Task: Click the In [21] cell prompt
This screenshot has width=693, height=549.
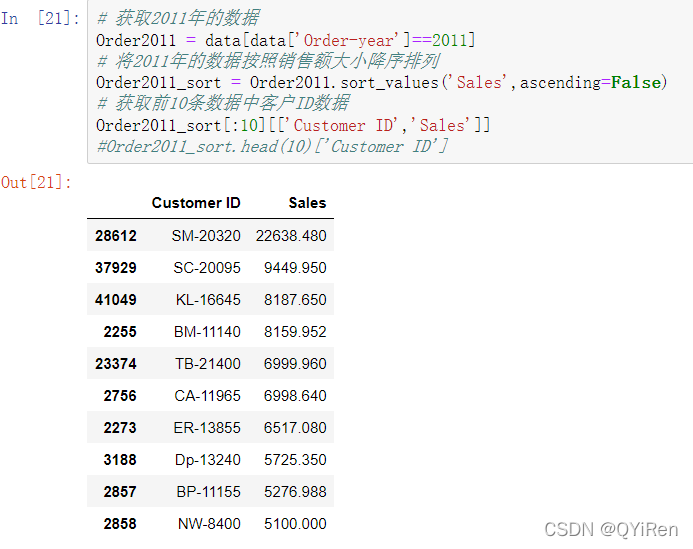Action: click(40, 19)
